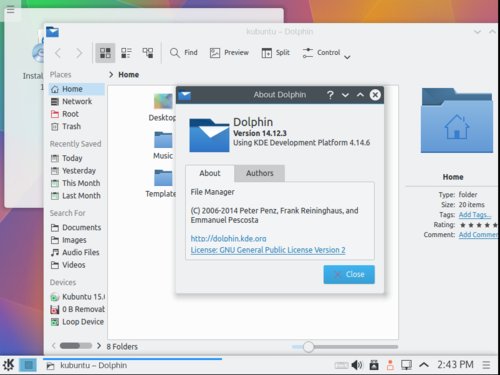Adjust the zoom slider handle in status bar
This screenshot has width=500, height=375.
309,347
